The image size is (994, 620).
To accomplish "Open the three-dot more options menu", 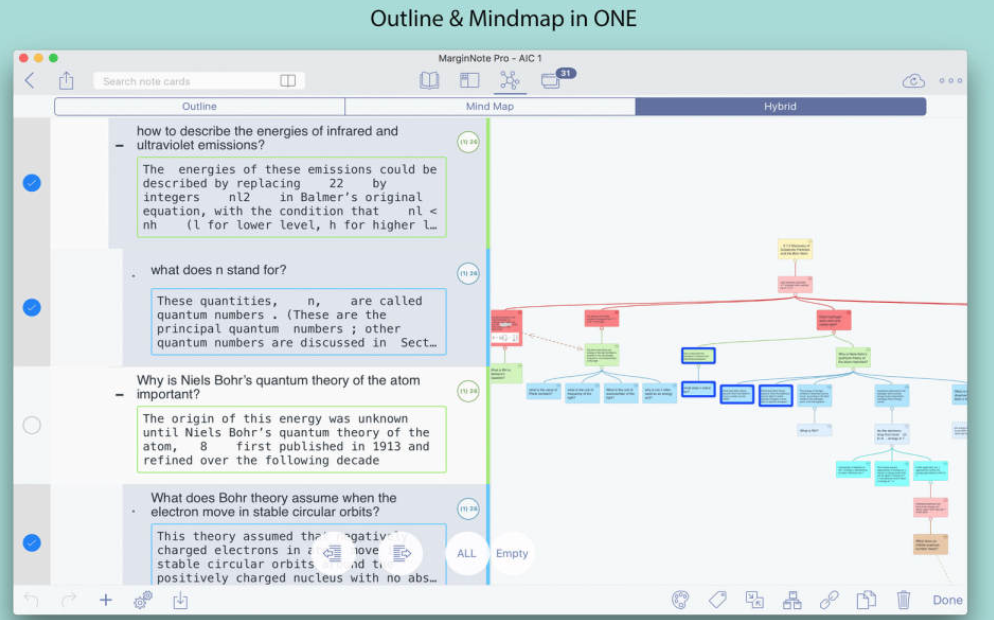I will pyautogui.click(x=951, y=81).
